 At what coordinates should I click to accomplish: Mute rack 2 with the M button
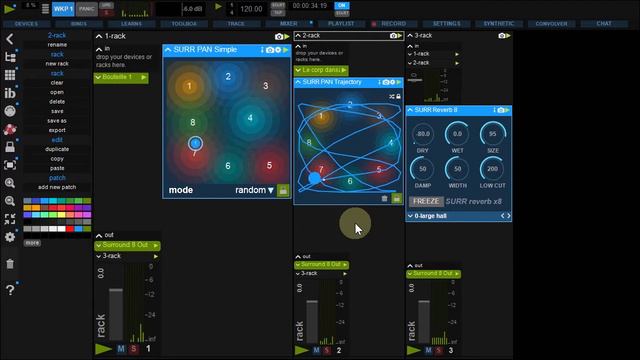point(317,350)
